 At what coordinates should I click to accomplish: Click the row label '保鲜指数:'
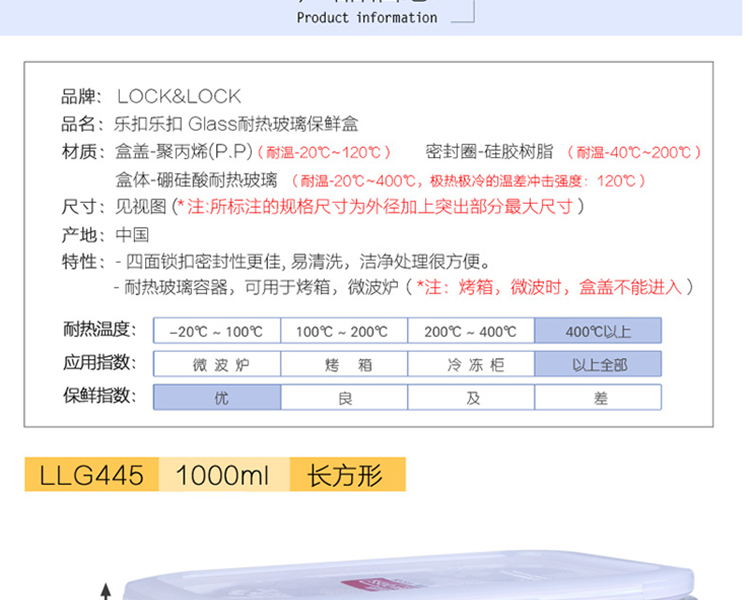[99, 395]
